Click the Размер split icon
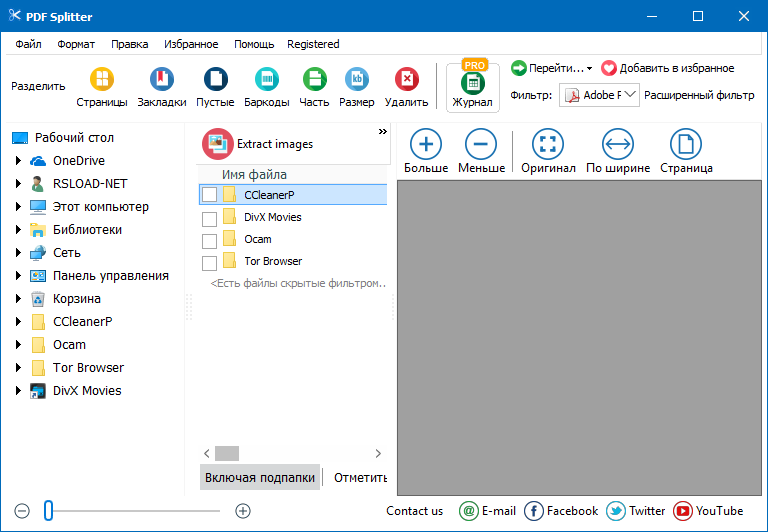 coord(356,80)
